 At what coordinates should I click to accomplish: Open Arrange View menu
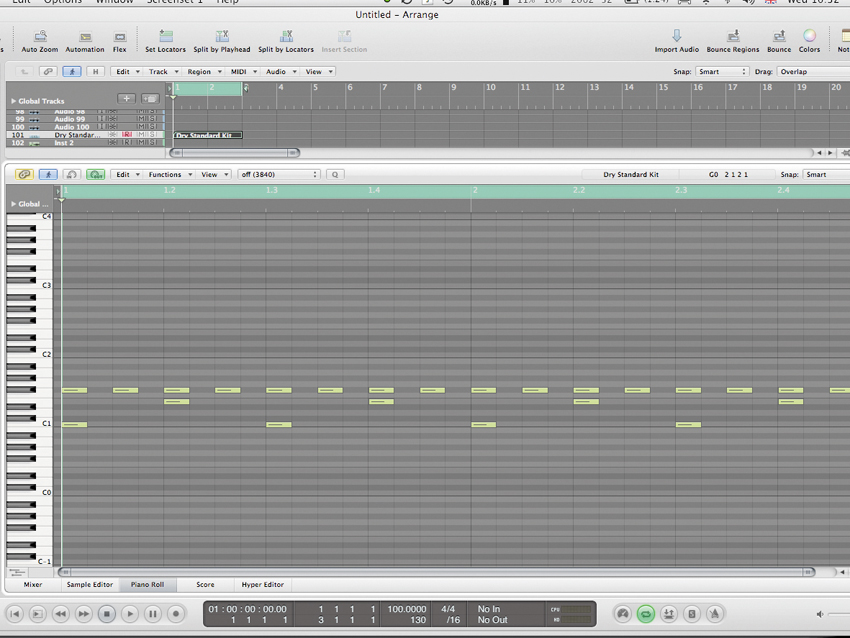318,72
